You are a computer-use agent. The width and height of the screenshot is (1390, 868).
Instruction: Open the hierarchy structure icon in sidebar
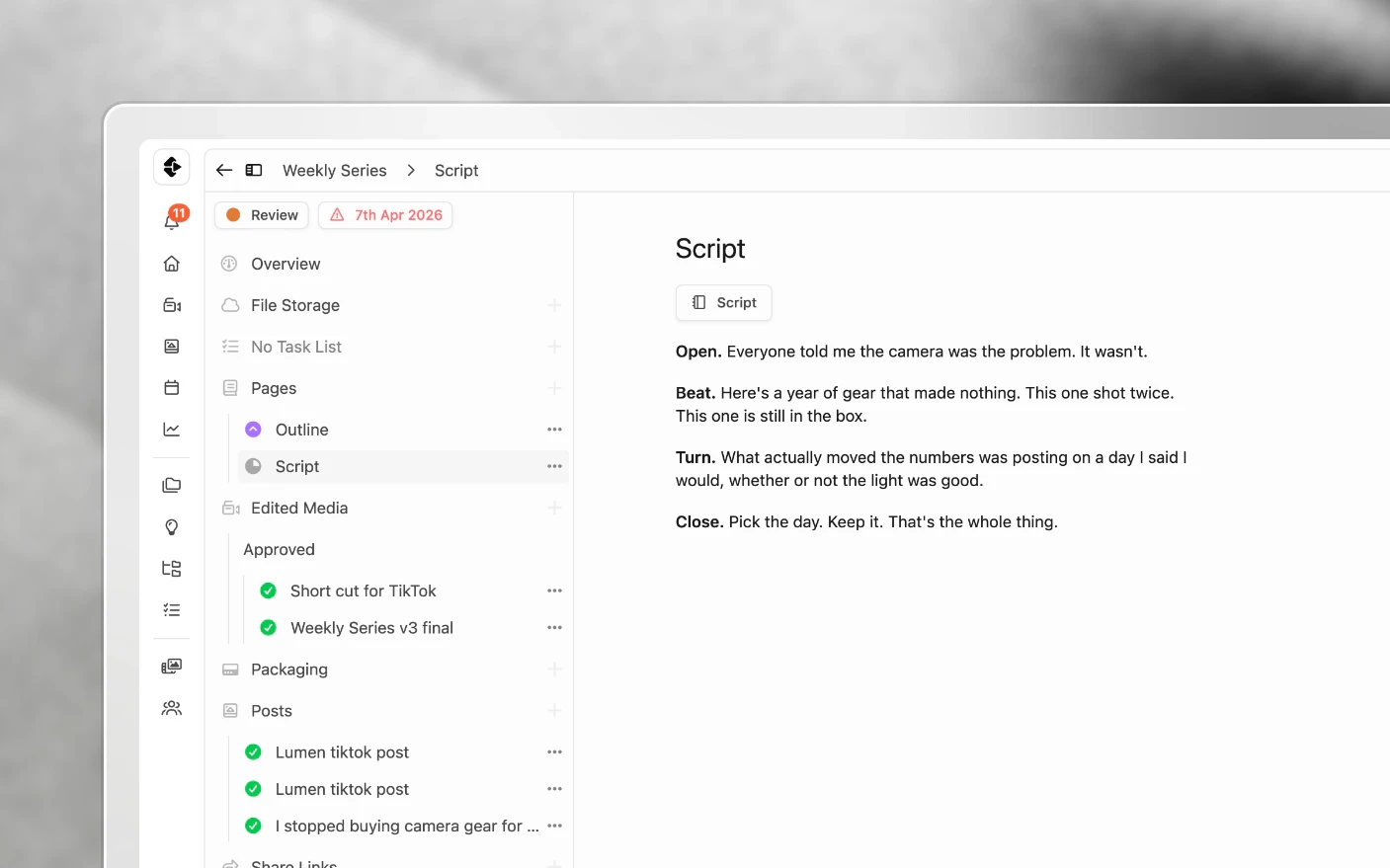point(172,569)
